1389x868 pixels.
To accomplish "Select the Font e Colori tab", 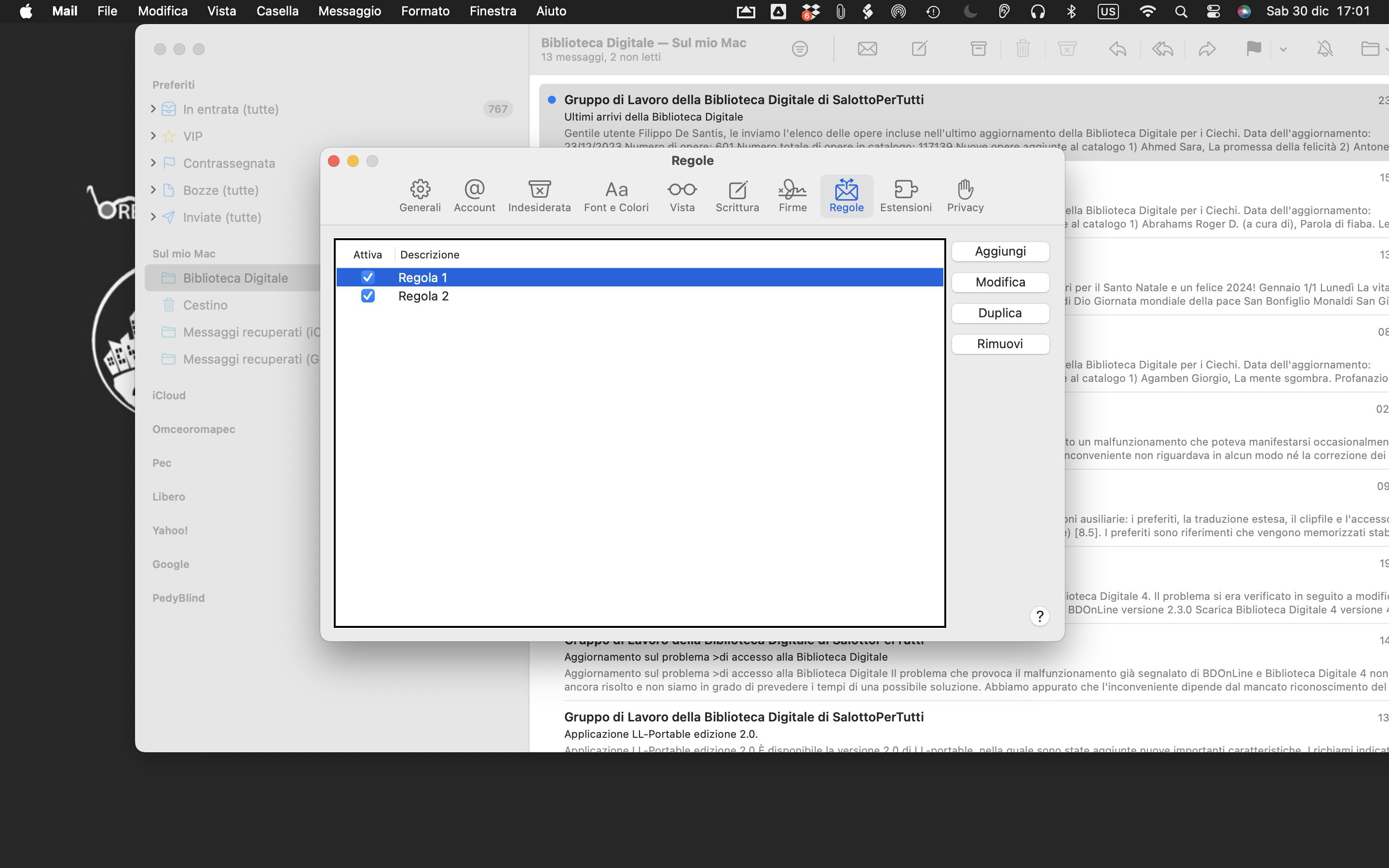I will point(616,196).
